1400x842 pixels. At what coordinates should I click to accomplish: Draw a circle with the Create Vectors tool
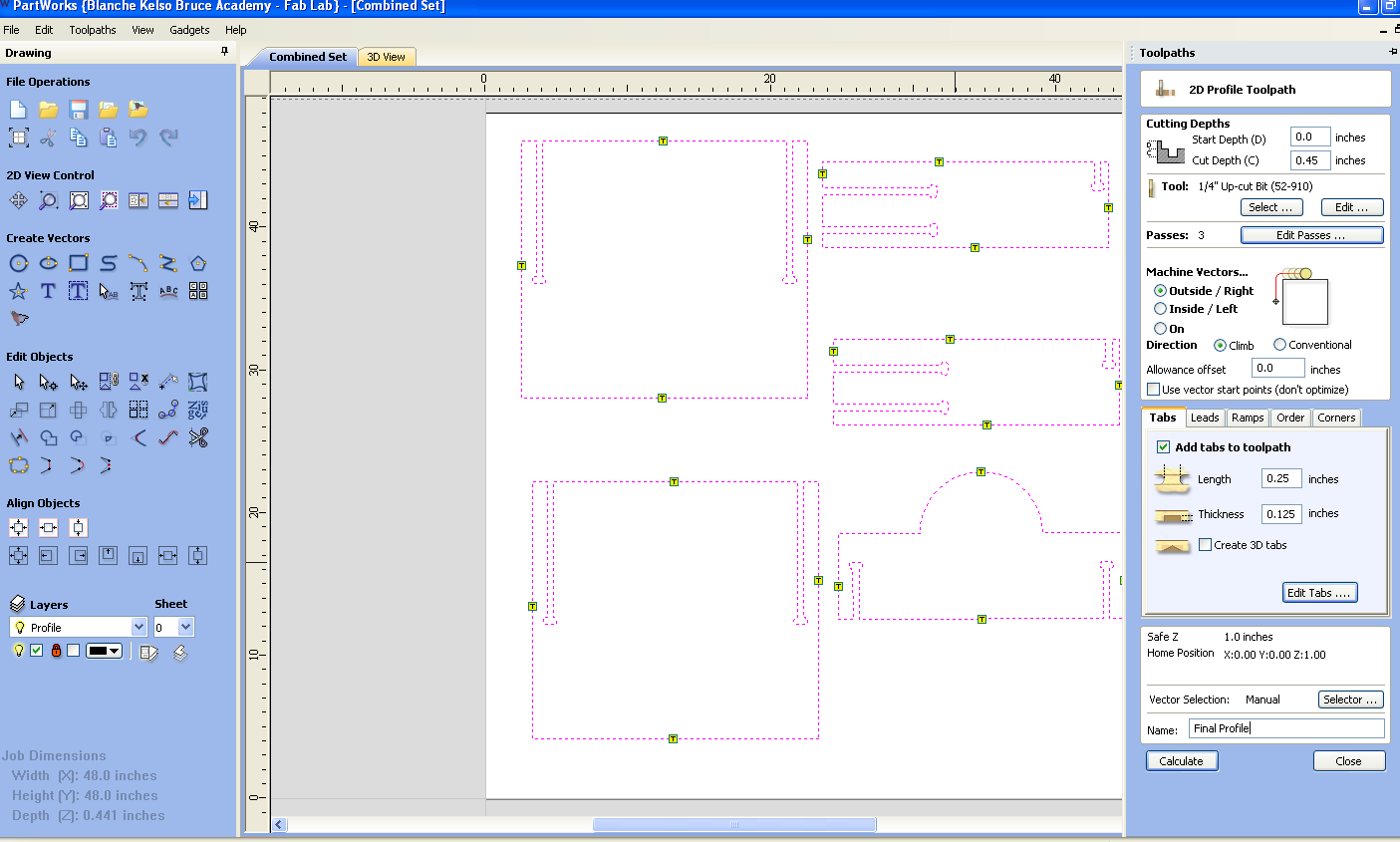[x=18, y=263]
